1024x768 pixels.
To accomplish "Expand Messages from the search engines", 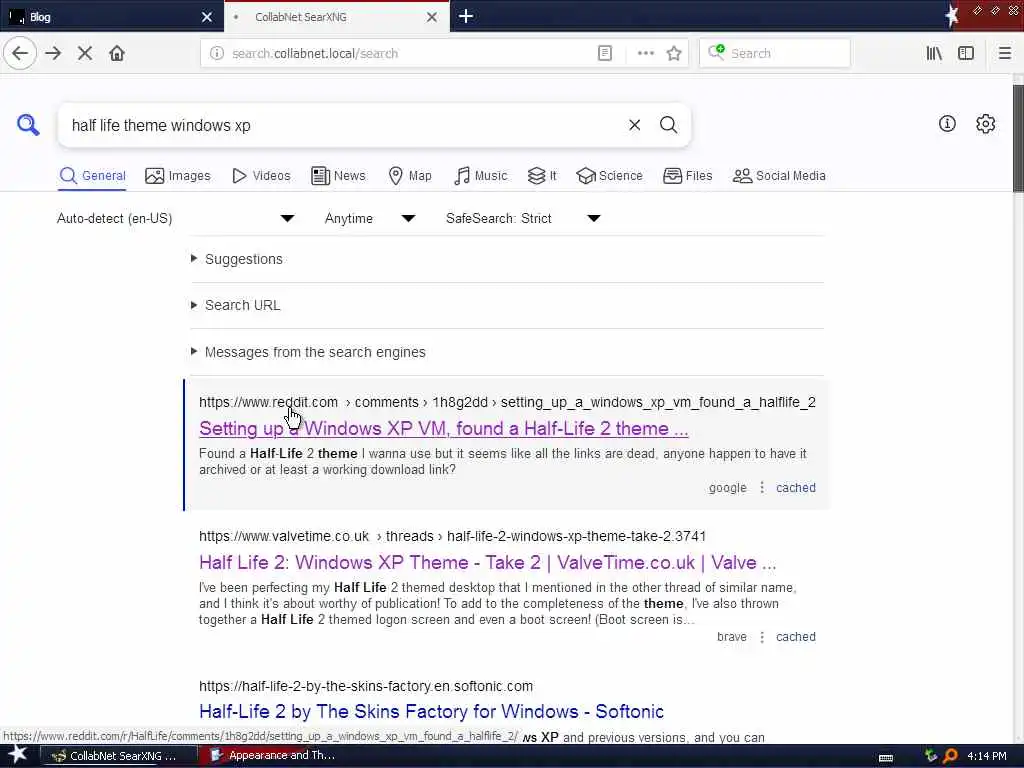I will [315, 352].
